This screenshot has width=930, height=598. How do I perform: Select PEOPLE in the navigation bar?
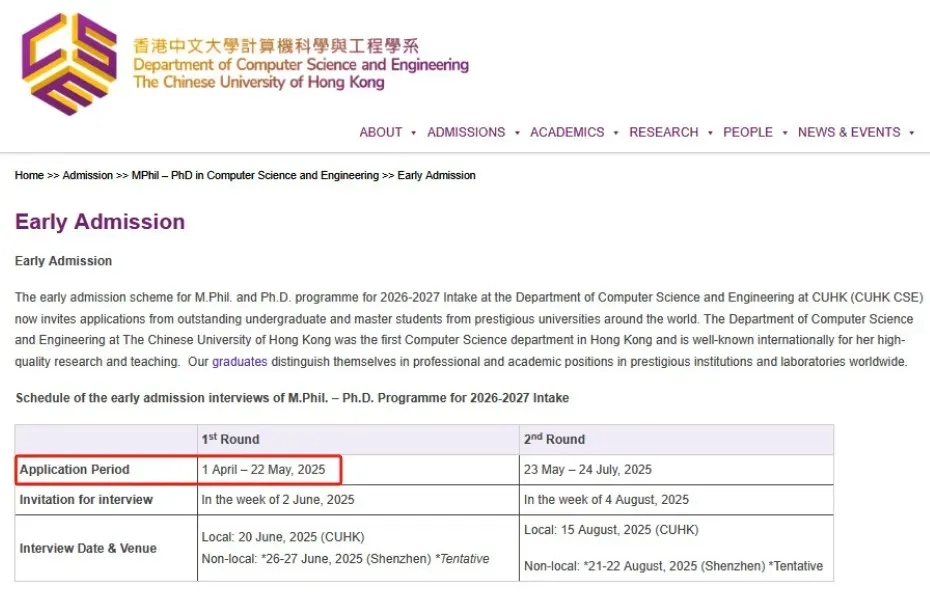tap(748, 132)
